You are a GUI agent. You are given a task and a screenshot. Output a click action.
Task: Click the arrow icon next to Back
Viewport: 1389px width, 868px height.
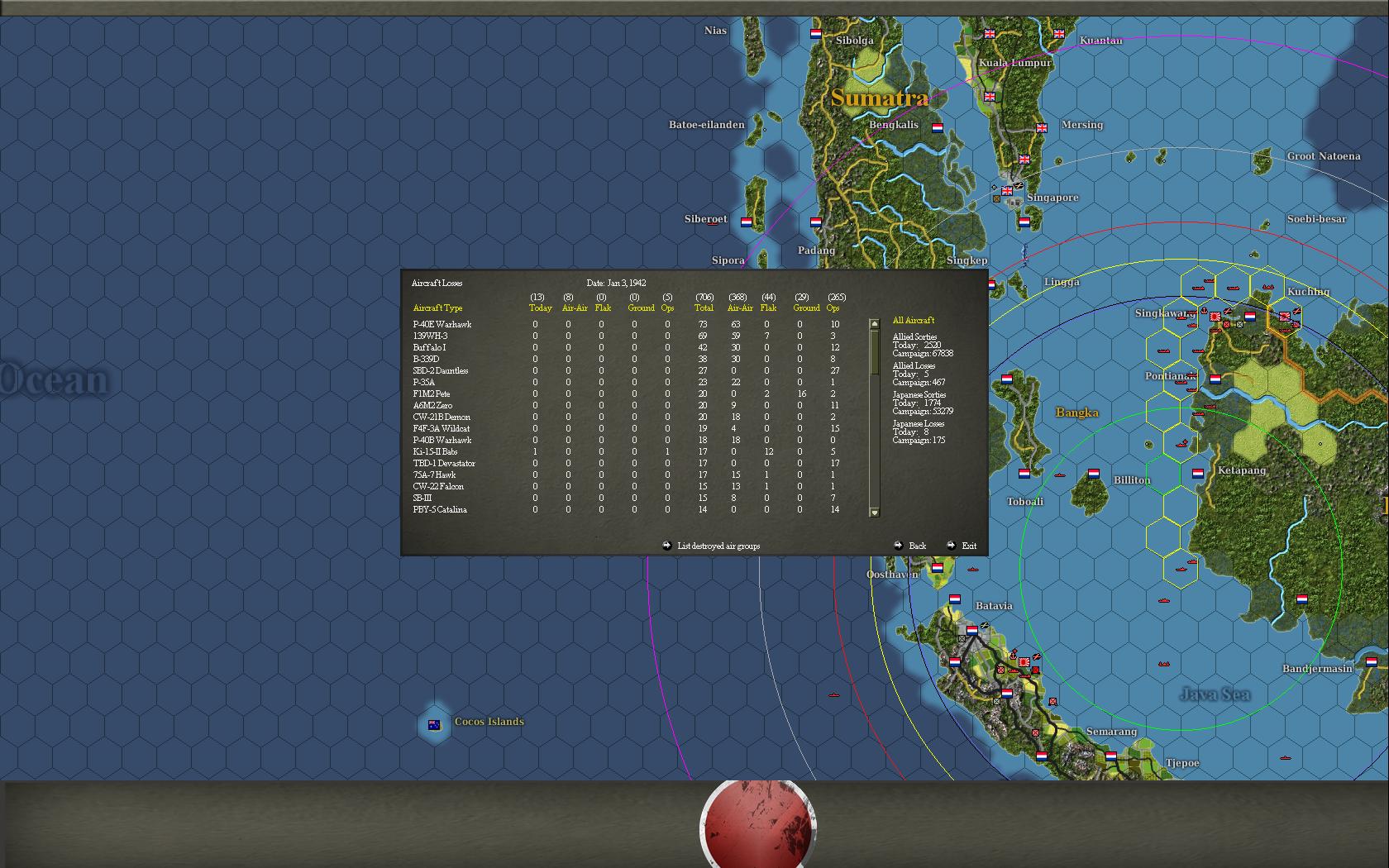898,546
